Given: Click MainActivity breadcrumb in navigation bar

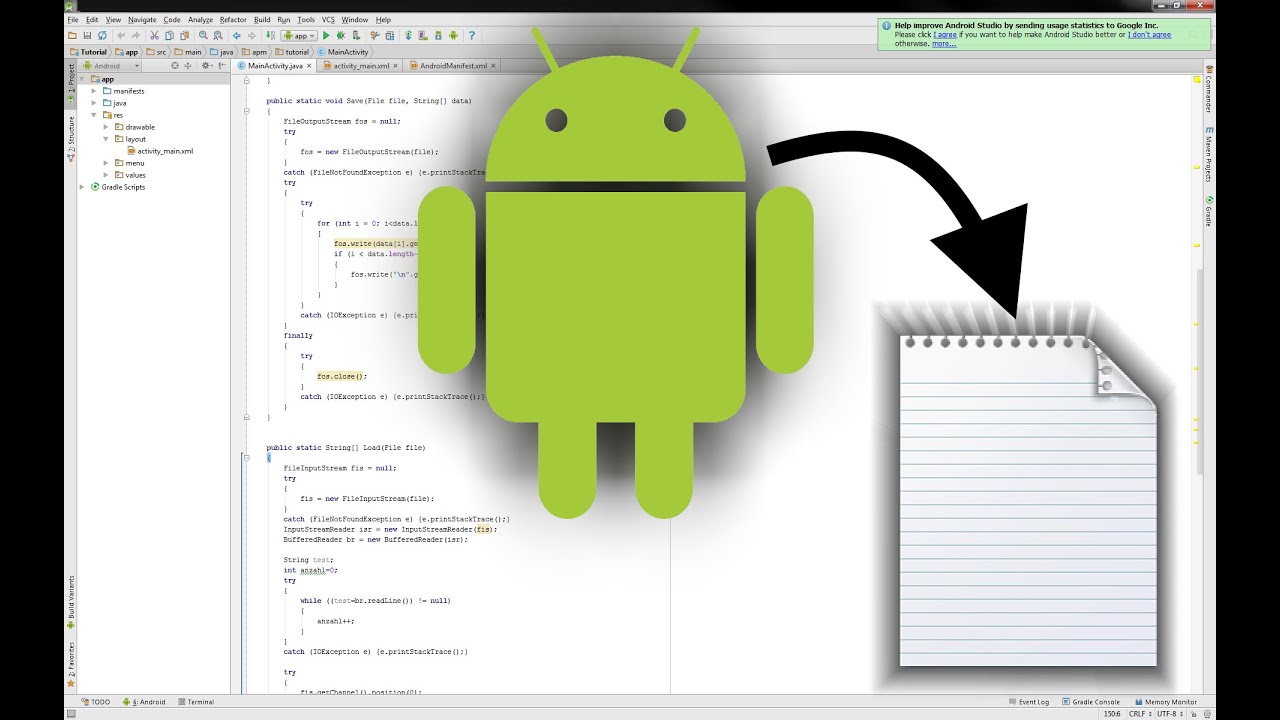Looking at the screenshot, I should pos(344,51).
